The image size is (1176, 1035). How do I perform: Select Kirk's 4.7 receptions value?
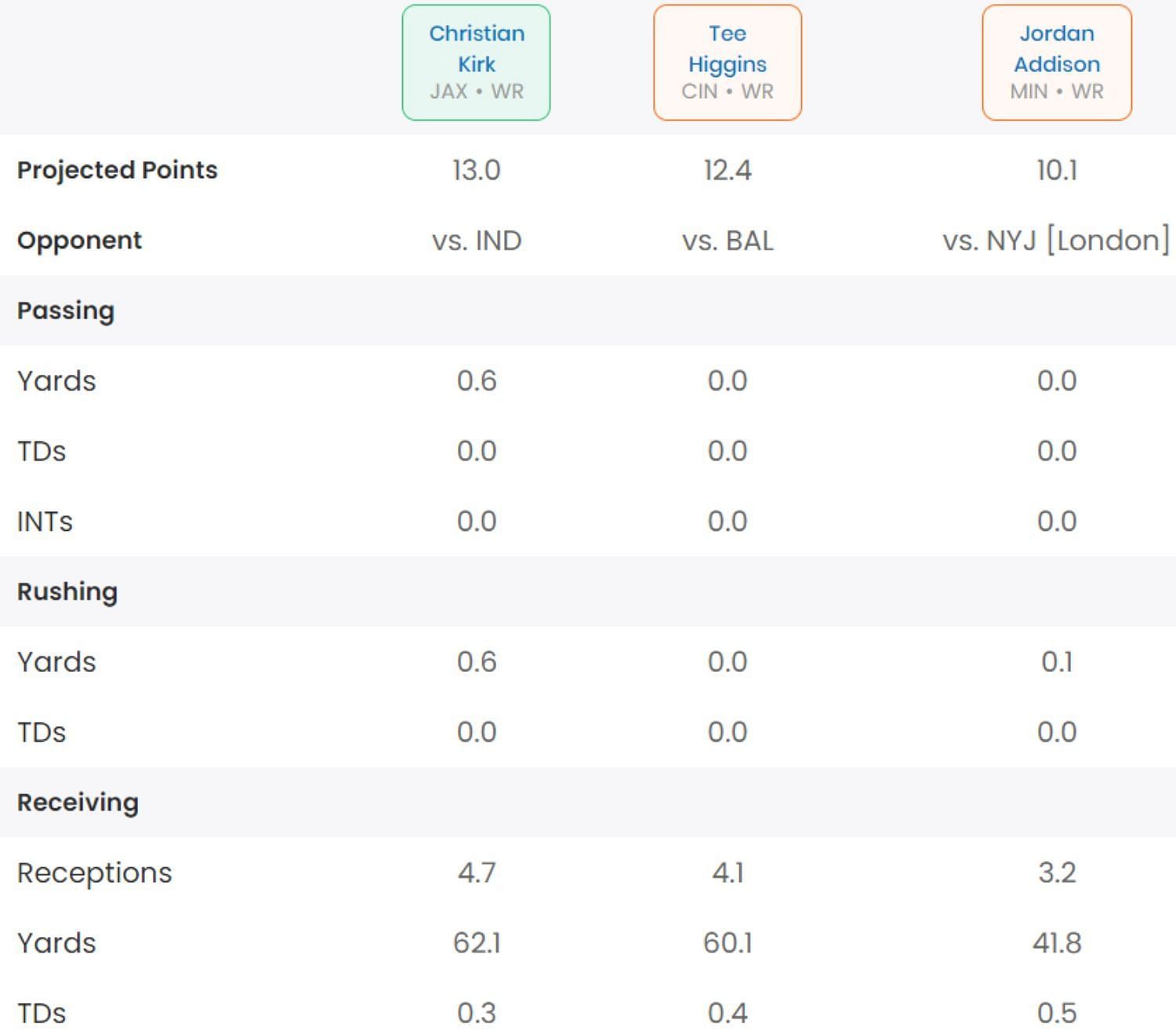[x=476, y=873]
